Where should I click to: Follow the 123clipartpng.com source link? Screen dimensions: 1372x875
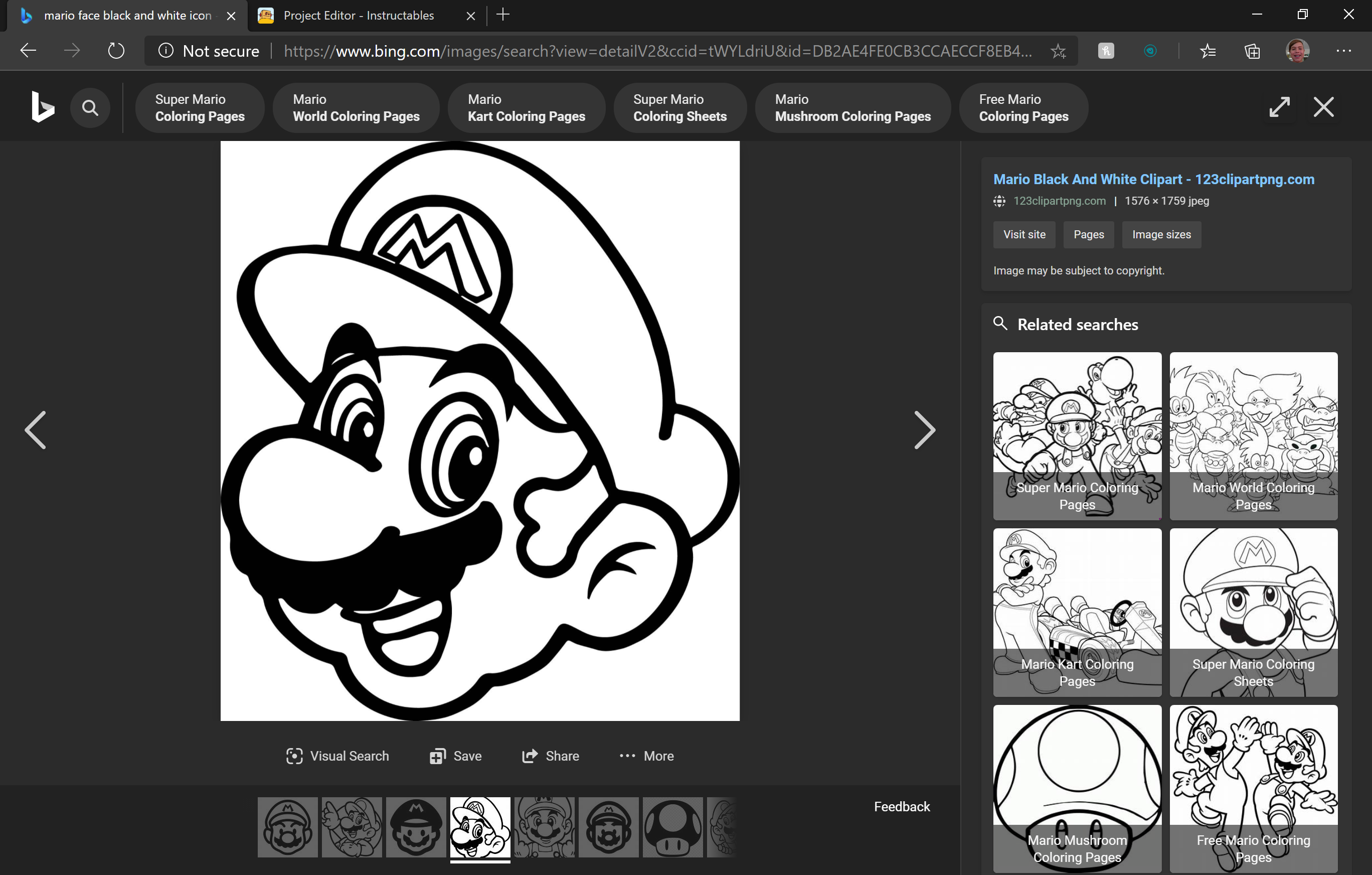click(x=1059, y=201)
